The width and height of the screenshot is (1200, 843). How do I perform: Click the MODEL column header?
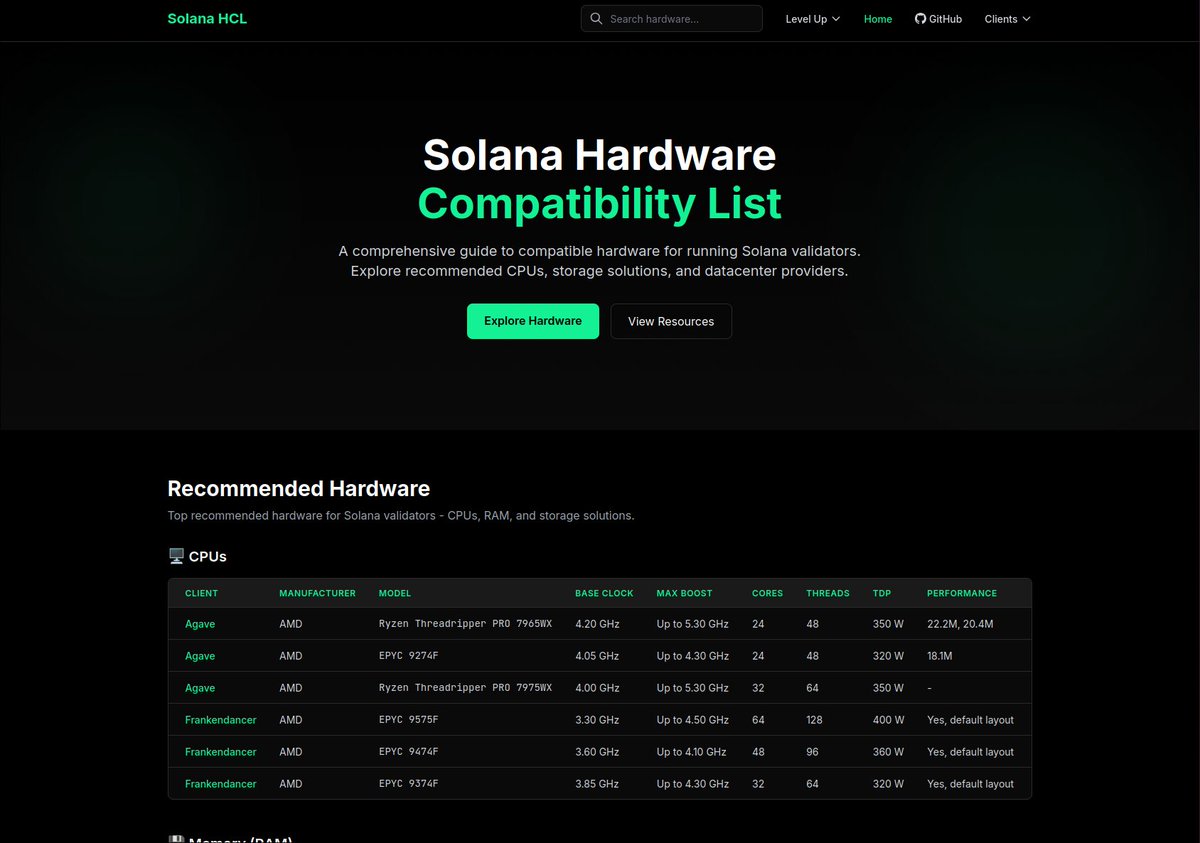[395, 593]
